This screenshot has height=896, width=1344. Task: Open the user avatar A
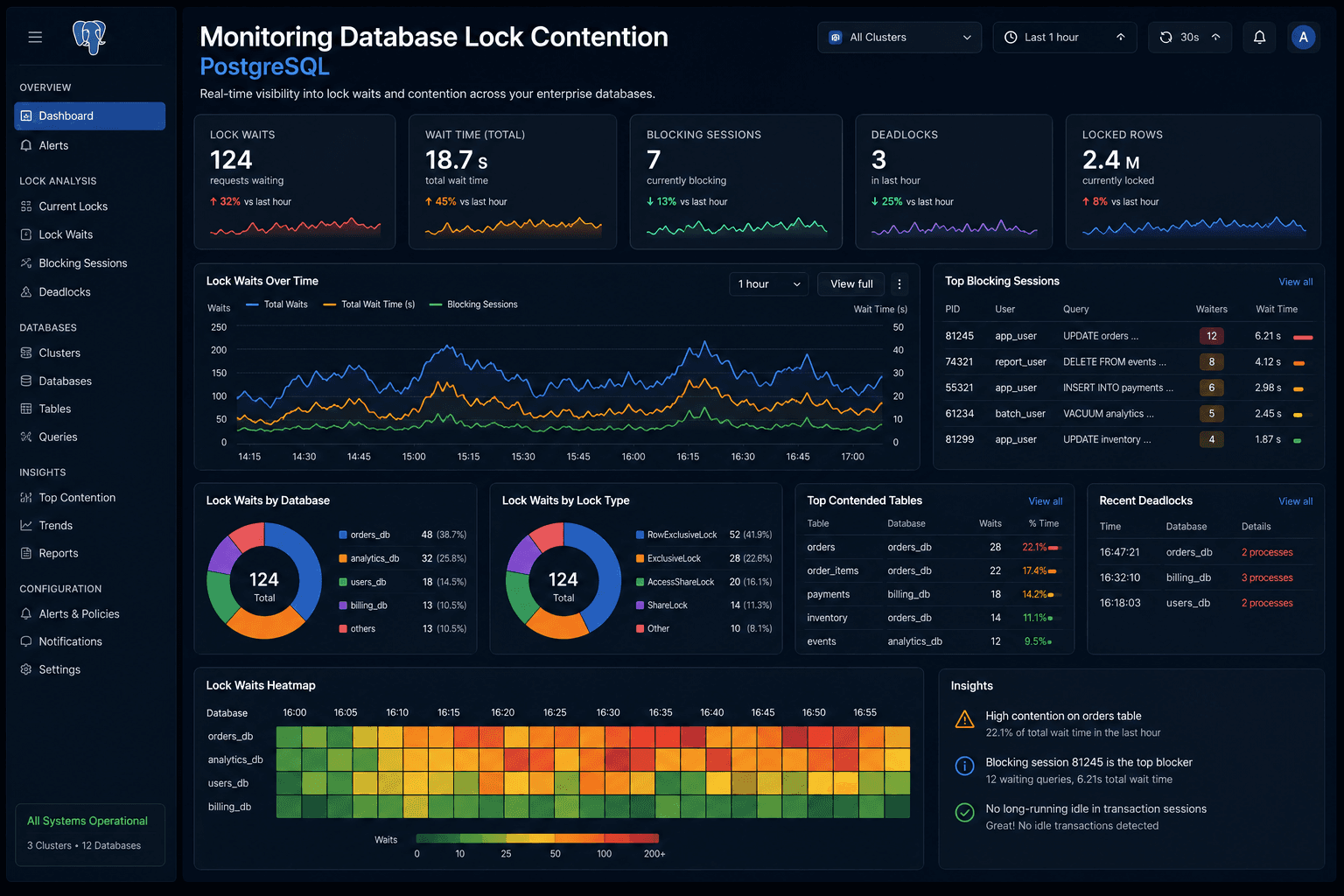[1303, 37]
